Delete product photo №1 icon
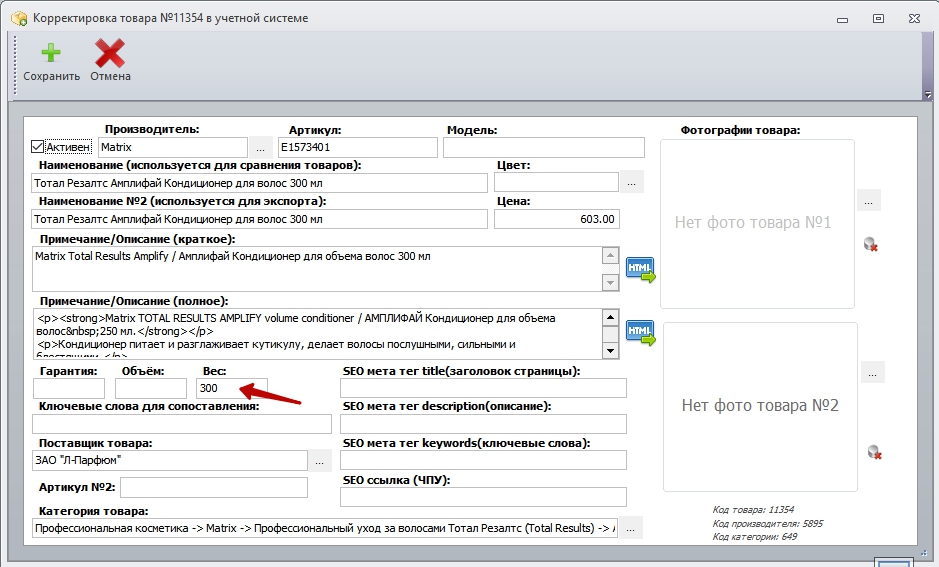Viewport: 939px width, 567px height. click(871, 244)
